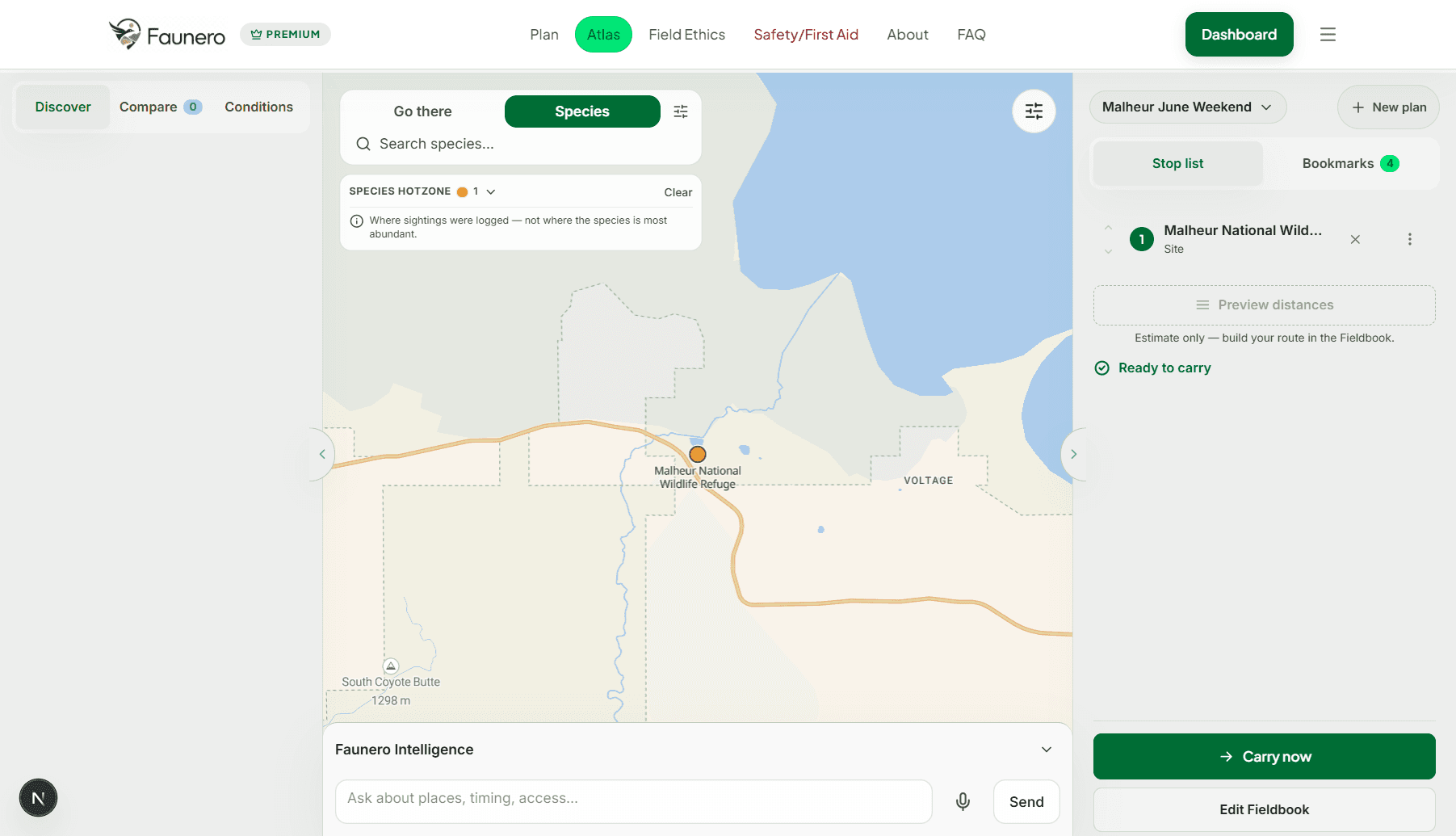This screenshot has height=836, width=1456.
Task: Click Malheur National Wildlife Refuge map label
Action: coord(698,477)
